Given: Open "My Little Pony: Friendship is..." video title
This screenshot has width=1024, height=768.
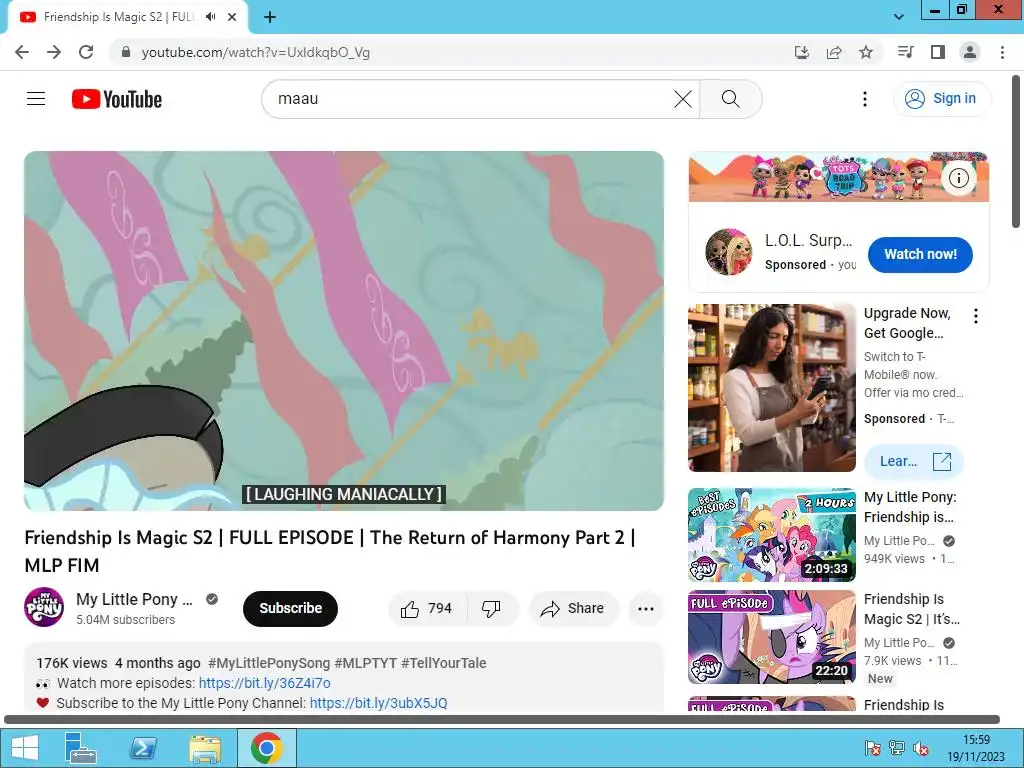Looking at the screenshot, I should click(x=910, y=507).
